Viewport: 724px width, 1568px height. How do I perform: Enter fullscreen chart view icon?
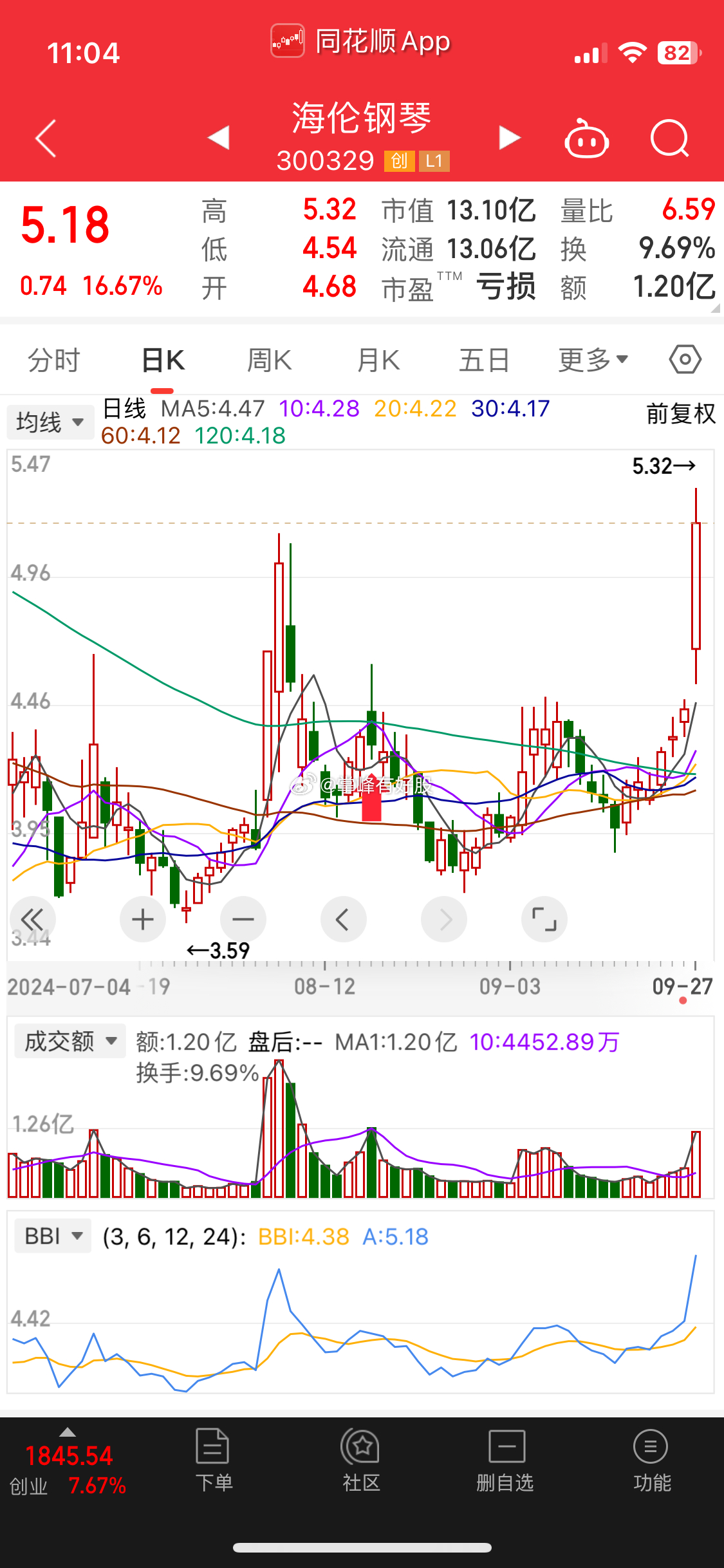(544, 919)
